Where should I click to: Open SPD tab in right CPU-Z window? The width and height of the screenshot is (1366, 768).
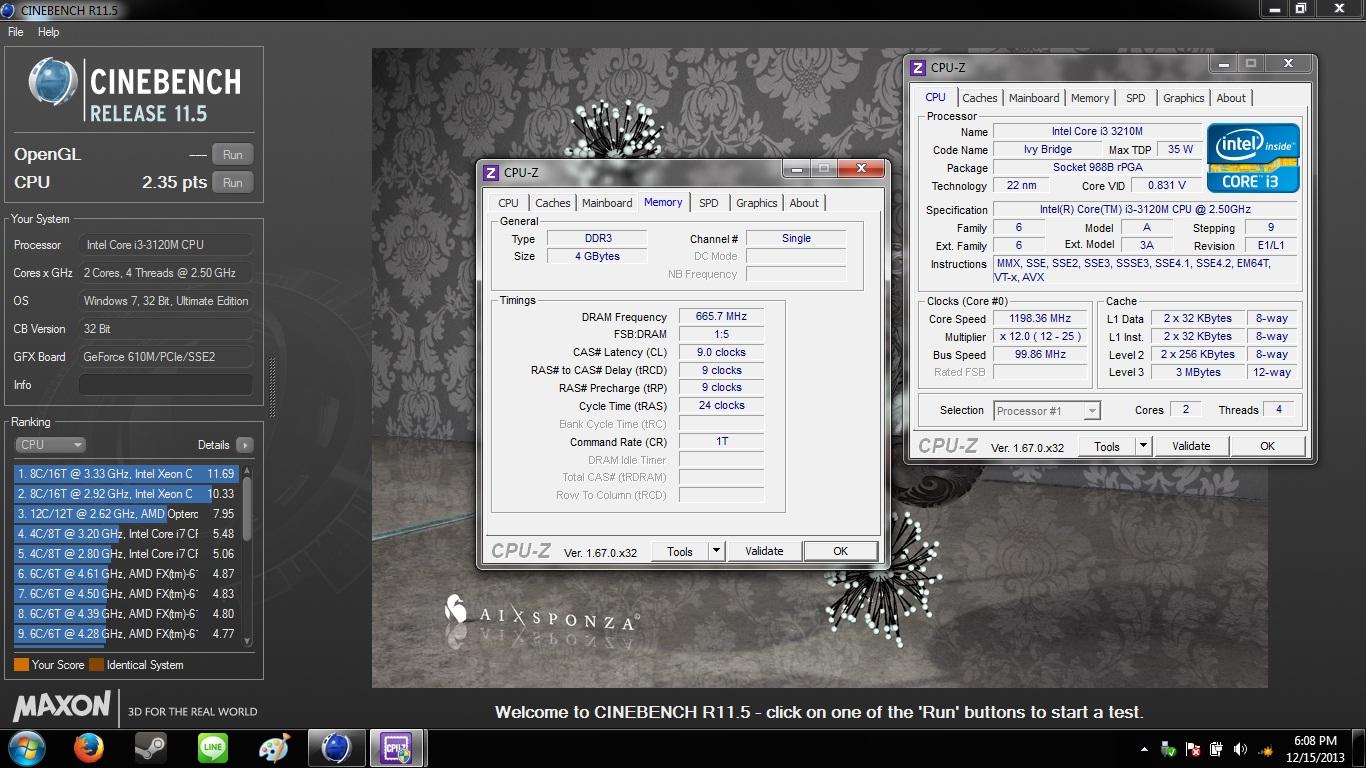click(x=1136, y=98)
